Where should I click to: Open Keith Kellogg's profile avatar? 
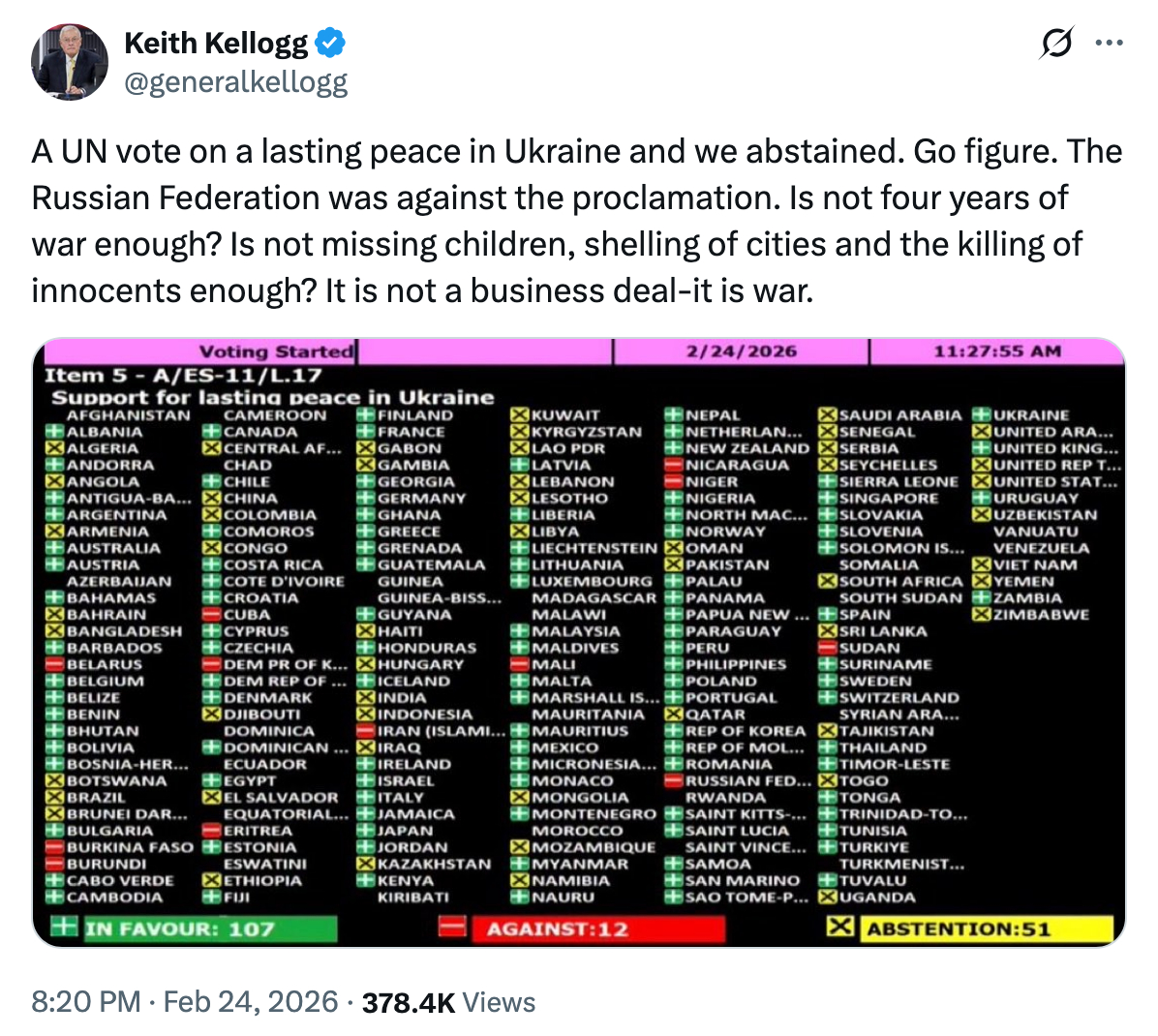(70, 62)
